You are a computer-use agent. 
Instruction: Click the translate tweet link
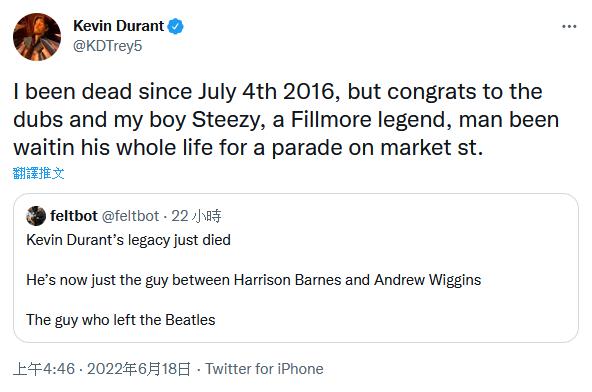(x=39, y=173)
